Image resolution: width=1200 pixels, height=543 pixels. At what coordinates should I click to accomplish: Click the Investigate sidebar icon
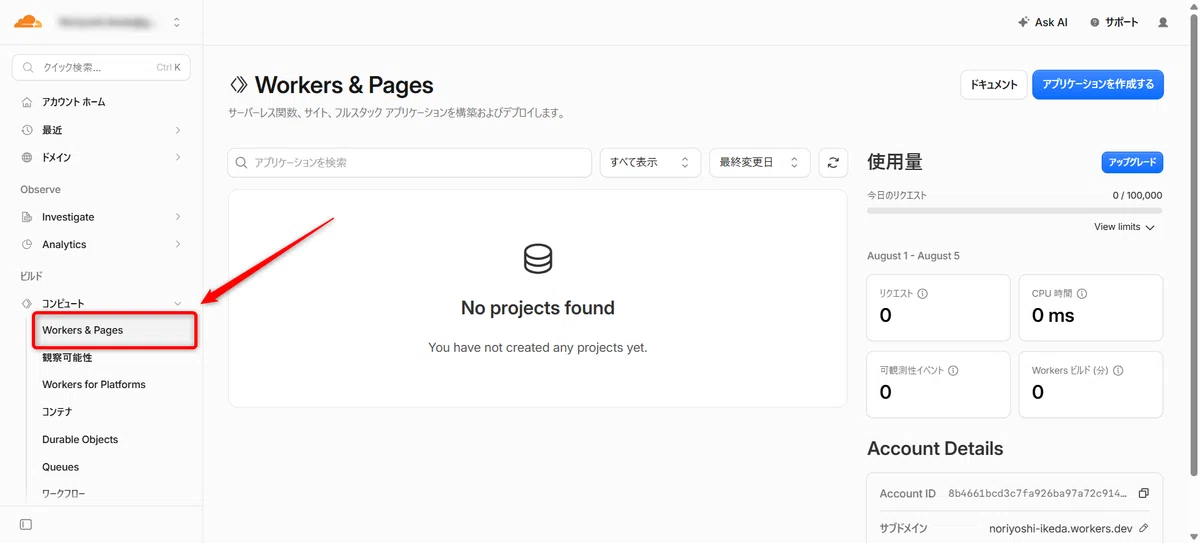coord(27,217)
